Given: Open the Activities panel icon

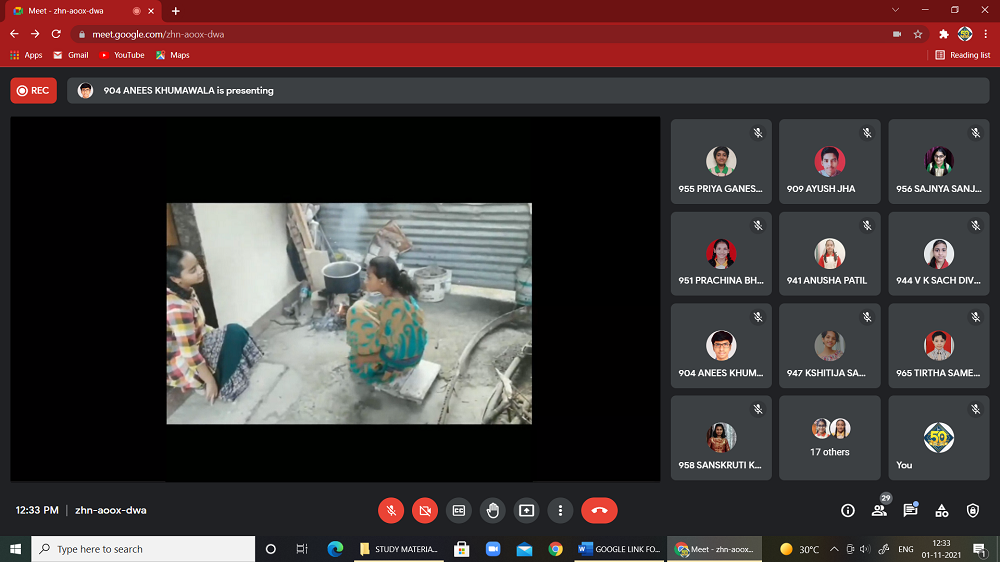Looking at the screenshot, I should click(x=942, y=511).
